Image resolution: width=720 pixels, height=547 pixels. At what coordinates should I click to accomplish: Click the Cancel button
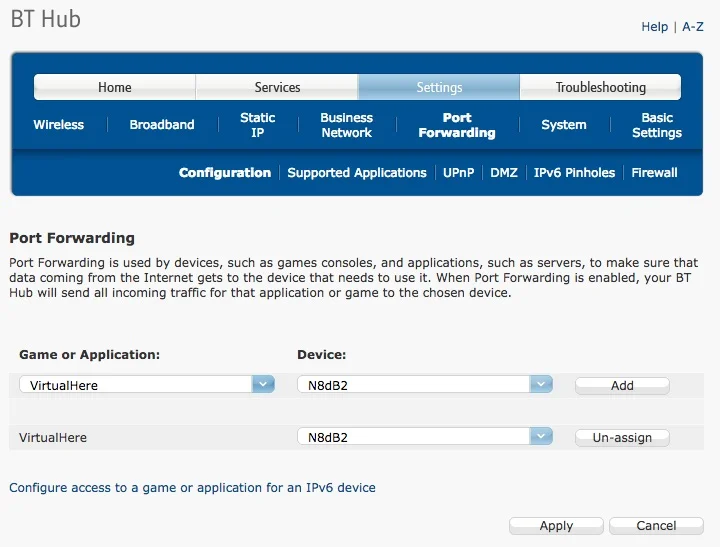tap(656, 525)
